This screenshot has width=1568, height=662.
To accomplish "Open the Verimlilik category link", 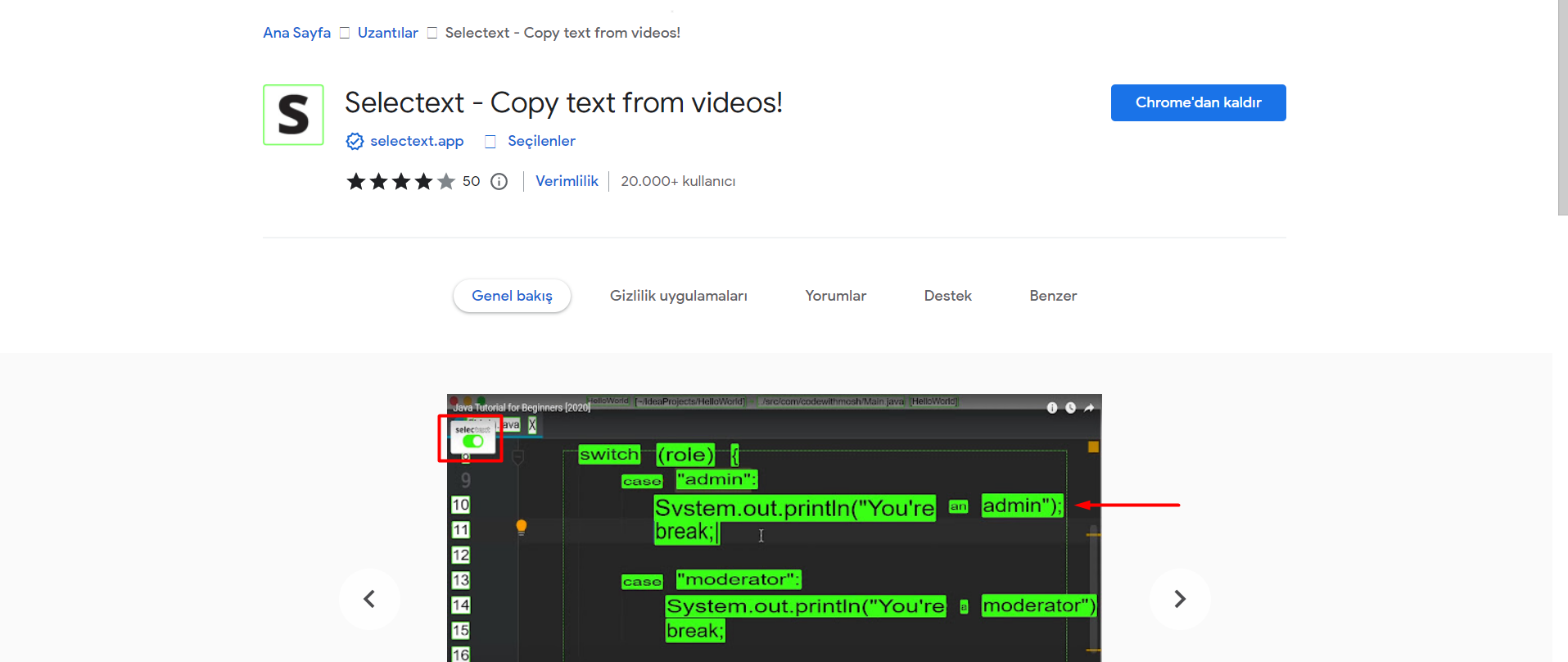I will [x=567, y=181].
